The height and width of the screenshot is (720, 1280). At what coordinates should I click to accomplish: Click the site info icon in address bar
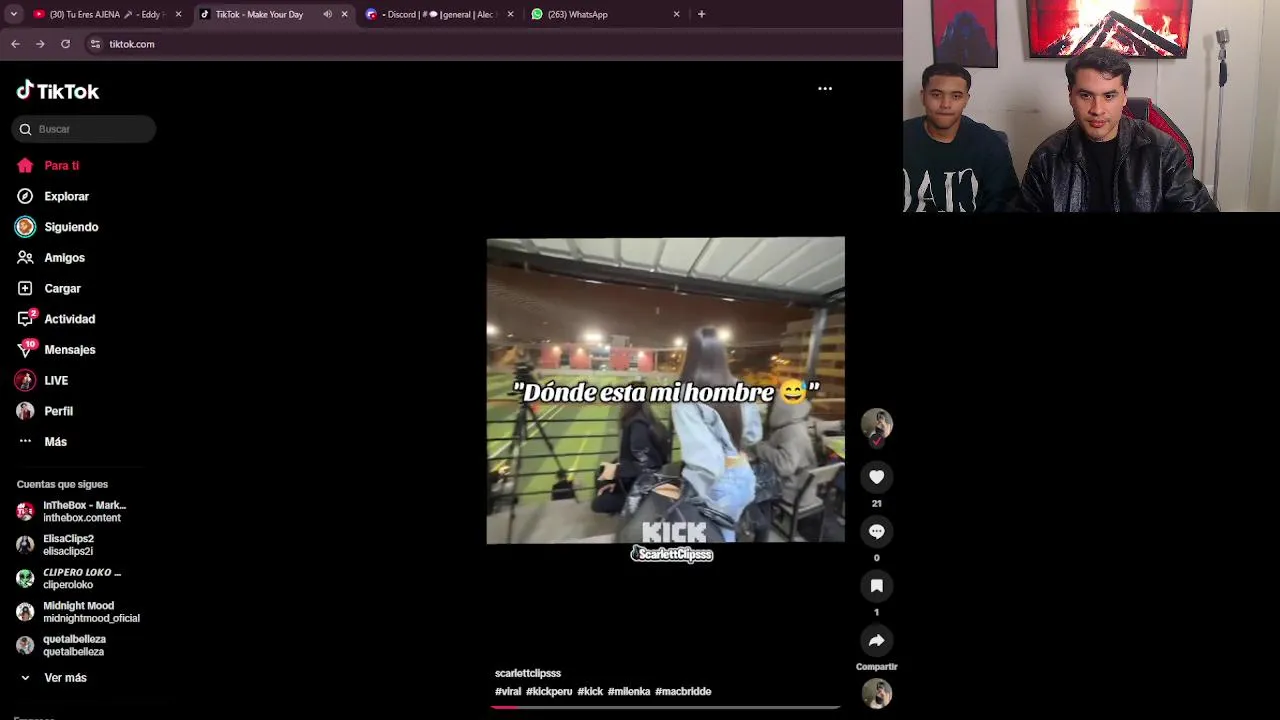pos(95,44)
